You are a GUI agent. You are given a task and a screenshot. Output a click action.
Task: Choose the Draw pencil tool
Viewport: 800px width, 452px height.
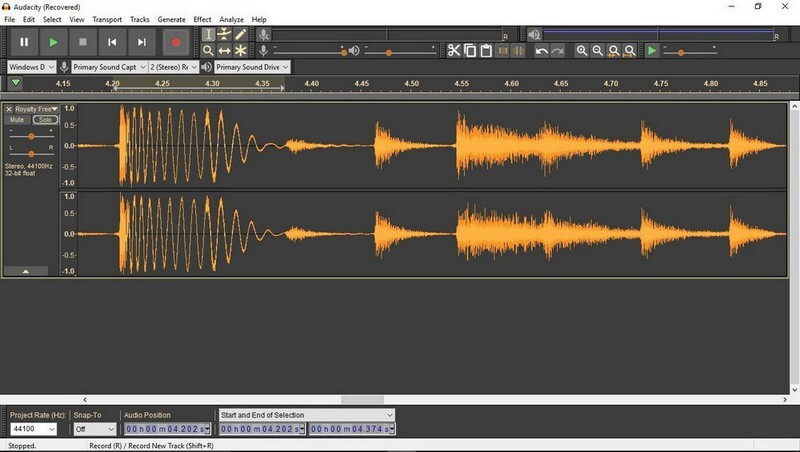(x=241, y=34)
